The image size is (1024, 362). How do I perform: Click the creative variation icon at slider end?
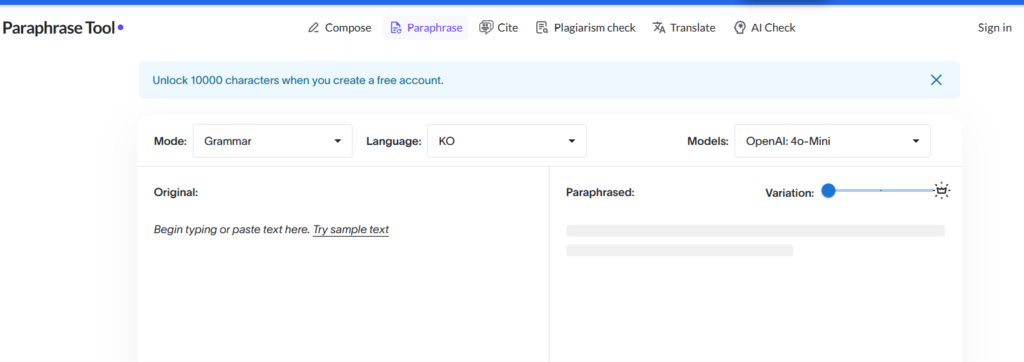point(941,191)
